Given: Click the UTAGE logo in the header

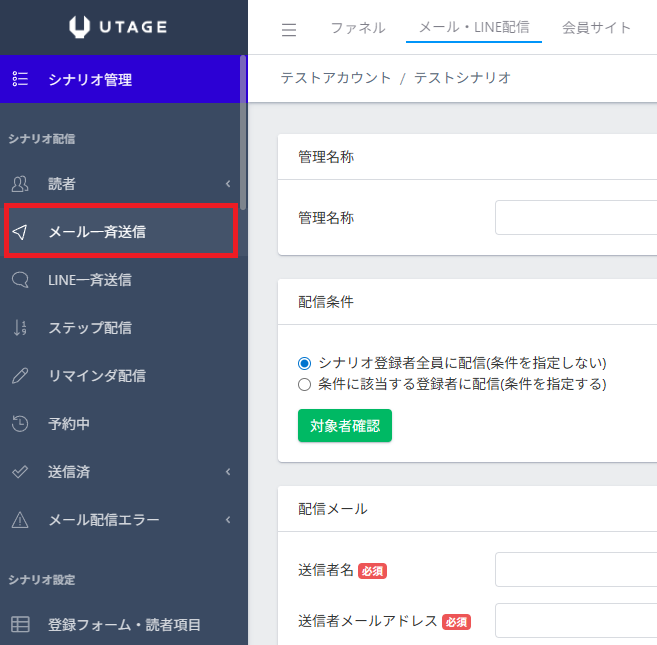Looking at the screenshot, I should click(123, 27).
